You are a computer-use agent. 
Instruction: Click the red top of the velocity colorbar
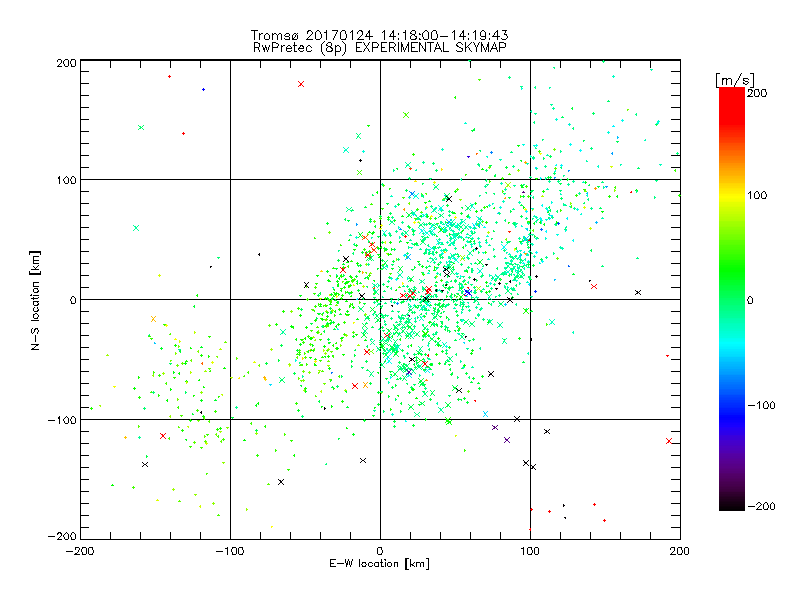732,94
